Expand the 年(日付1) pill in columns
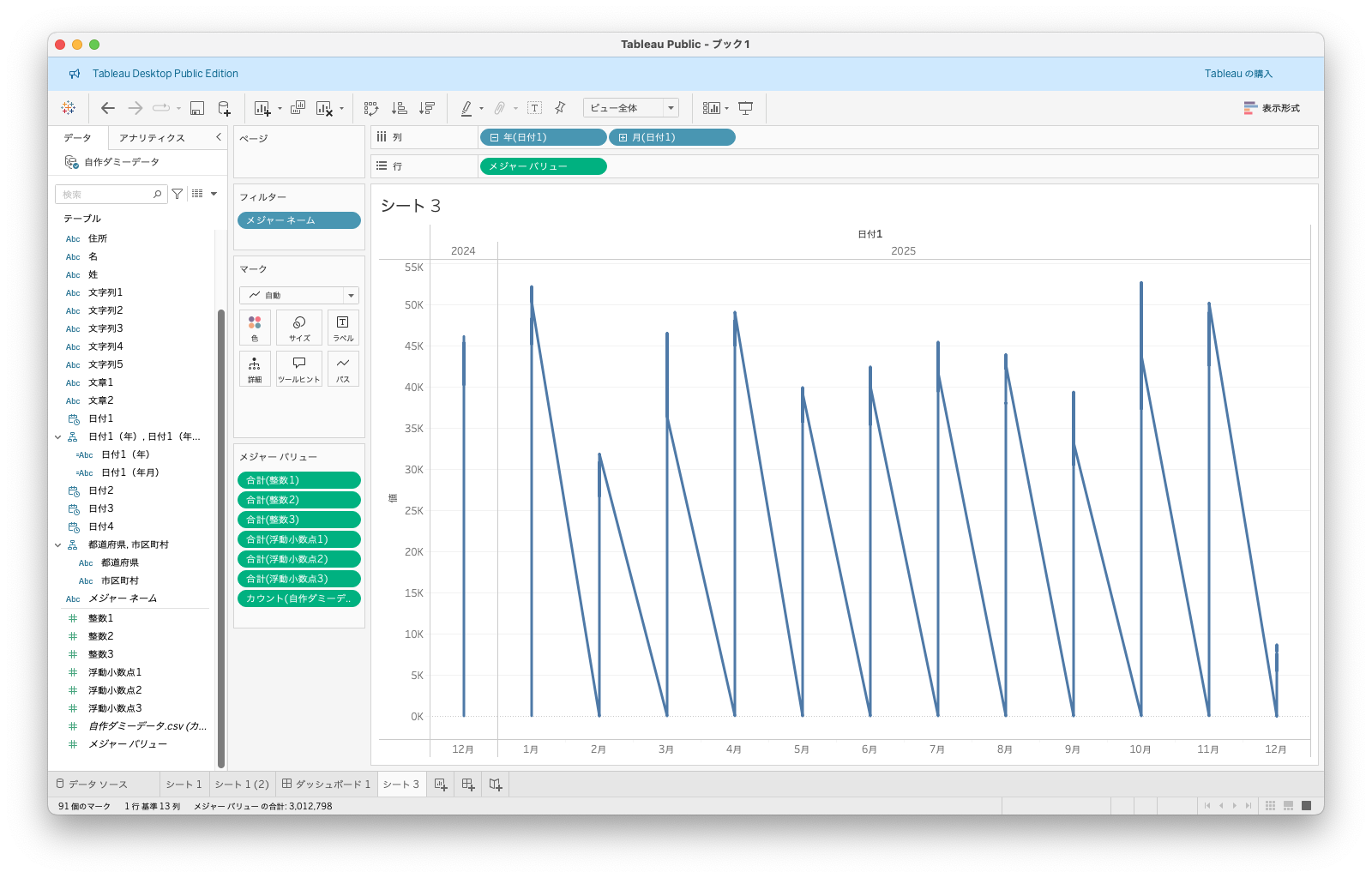 495,137
